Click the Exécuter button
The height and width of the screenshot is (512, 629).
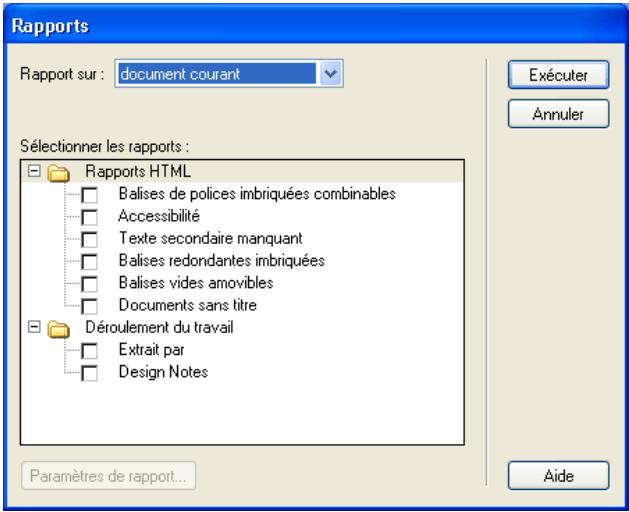[x=558, y=75]
